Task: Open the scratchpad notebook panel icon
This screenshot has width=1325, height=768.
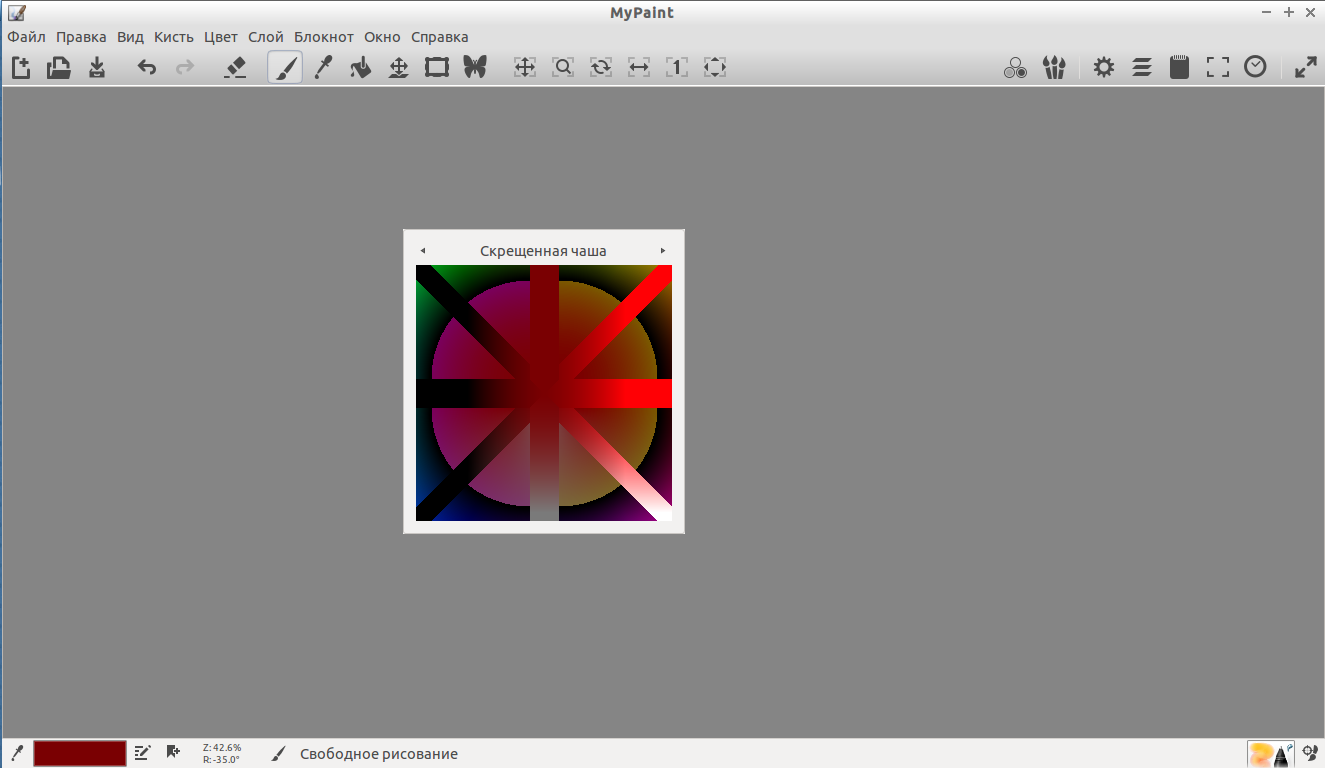Action: [1180, 68]
